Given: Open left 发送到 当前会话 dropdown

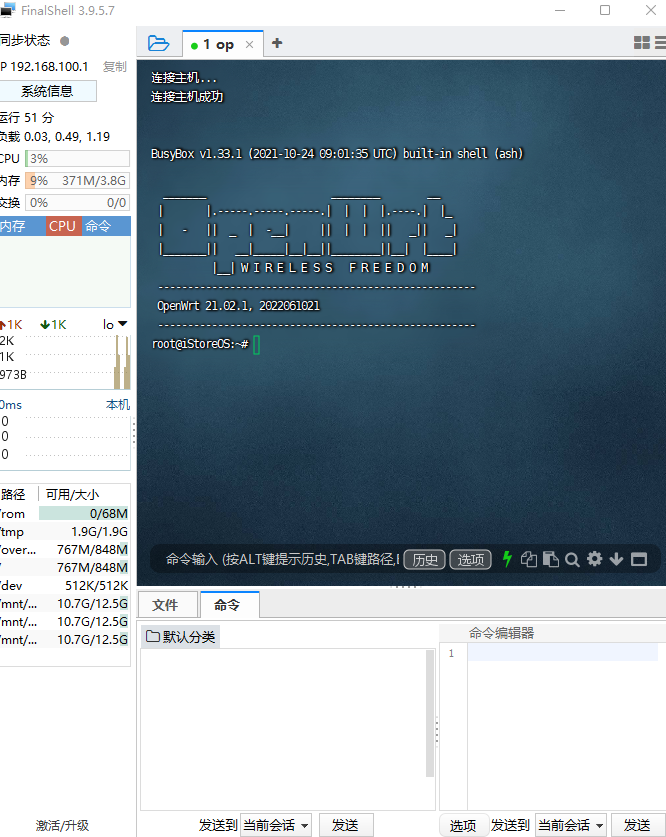Looking at the screenshot, I should pos(275,825).
